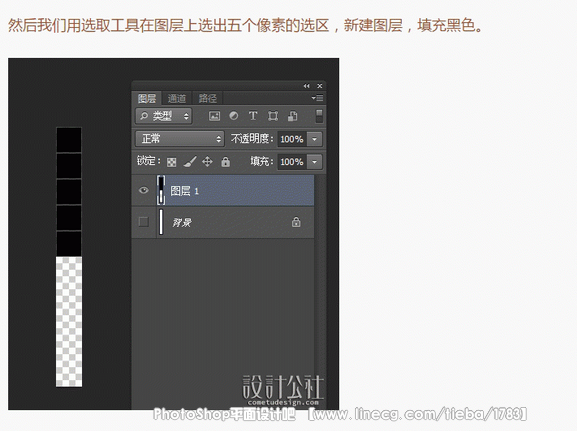Lock image pixels brush icon

click(x=190, y=161)
